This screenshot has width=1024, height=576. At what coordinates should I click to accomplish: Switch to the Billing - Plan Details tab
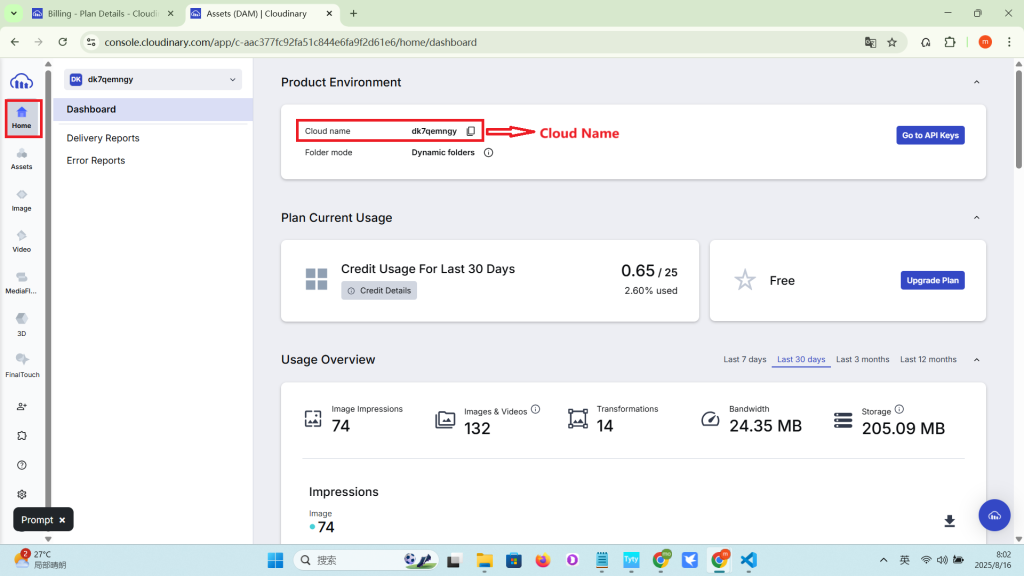coord(104,14)
